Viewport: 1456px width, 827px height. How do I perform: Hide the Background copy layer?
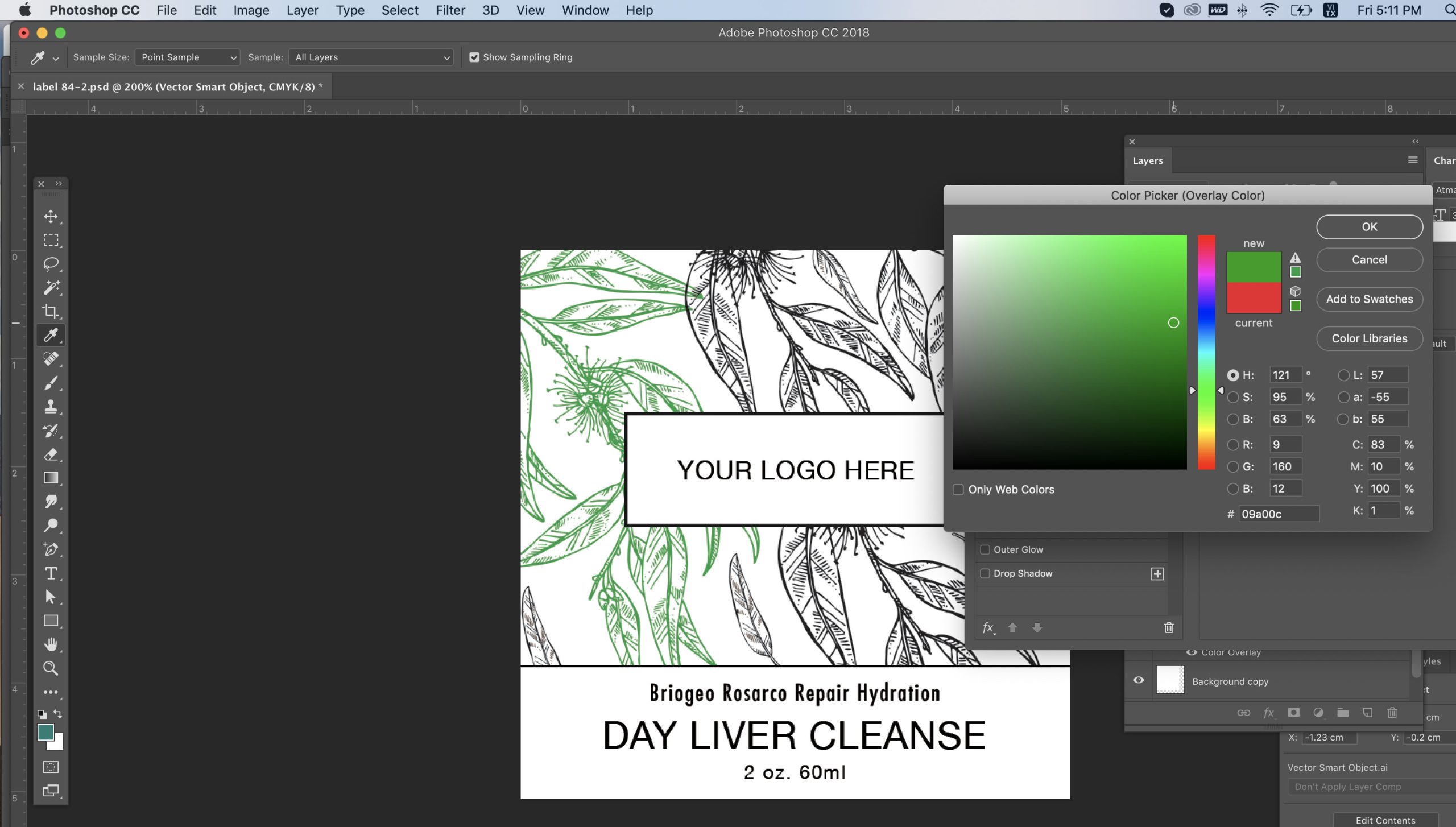pyautogui.click(x=1139, y=680)
